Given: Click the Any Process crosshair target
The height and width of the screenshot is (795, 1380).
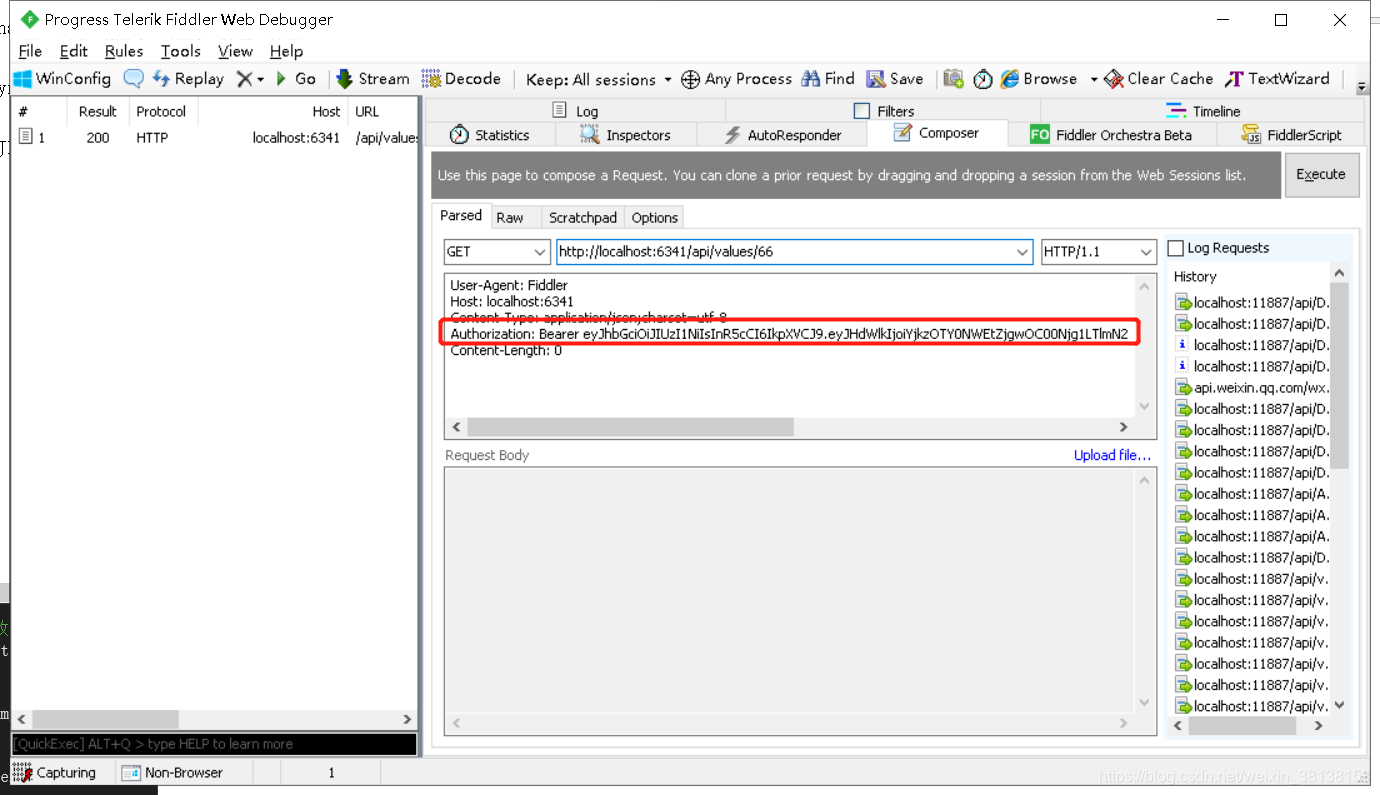Looking at the screenshot, I should coord(736,79).
